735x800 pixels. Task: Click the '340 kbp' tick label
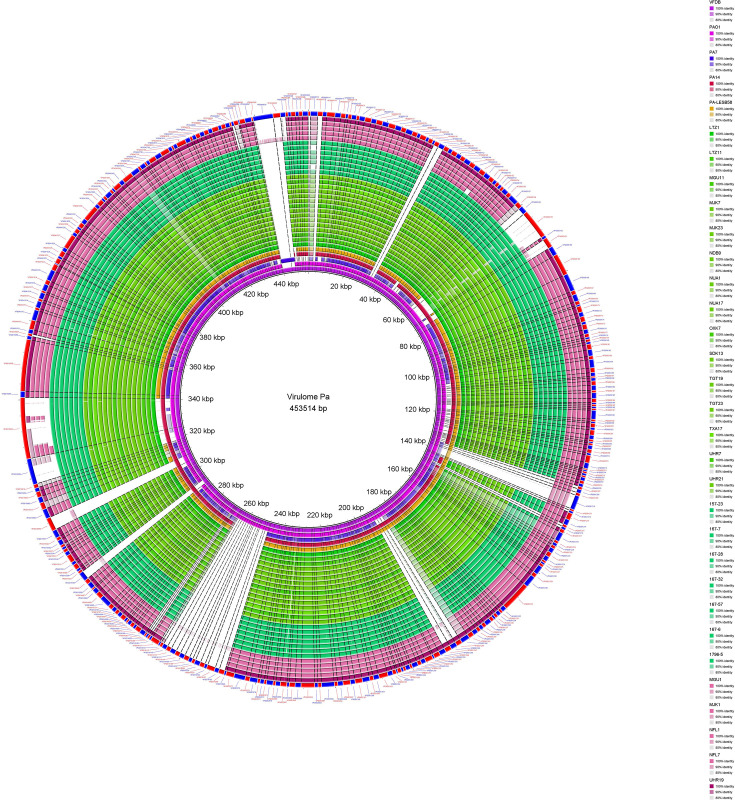[x=200, y=398]
